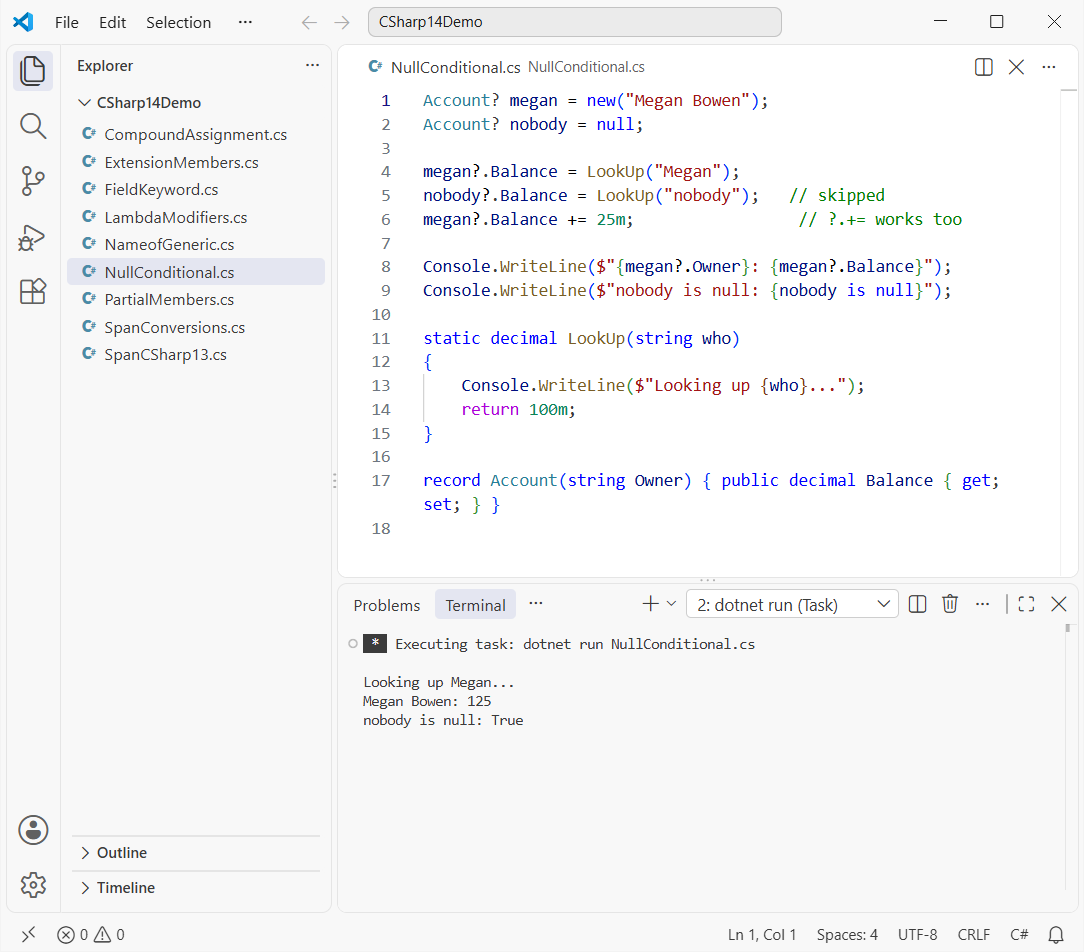Kill terminal with trash icon
The image size is (1084, 952).
pyautogui.click(x=950, y=604)
